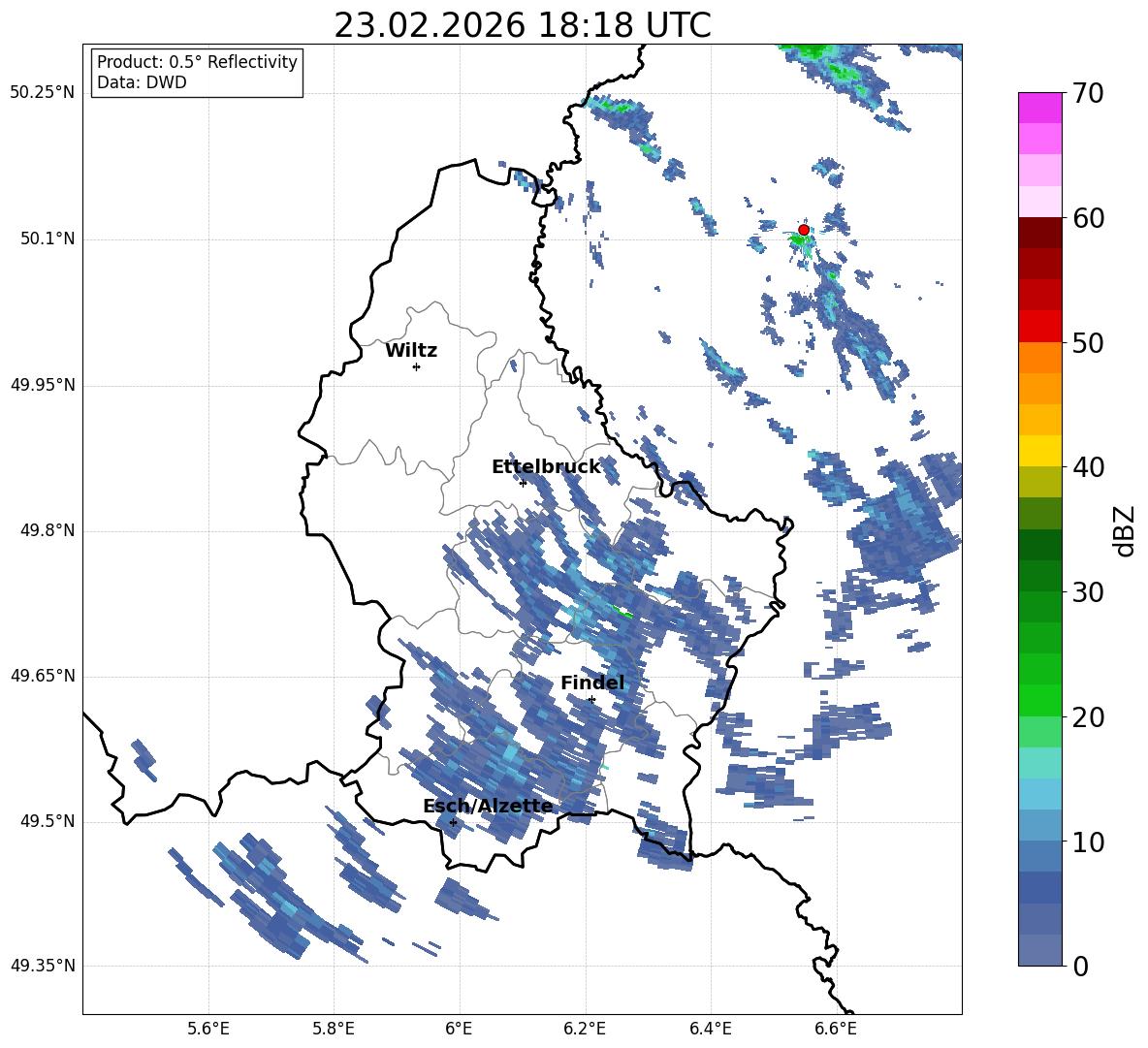Click the title 23.02.2026 18:18 UTC
Viewport: 1148px width, 1048px height.
pos(523,25)
